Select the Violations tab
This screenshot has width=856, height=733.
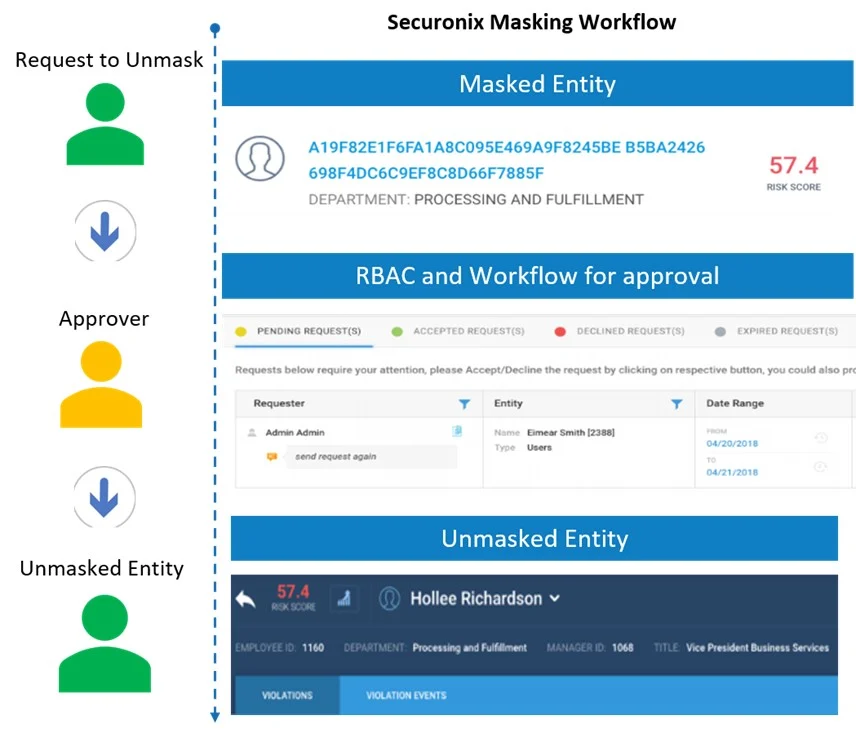pyautogui.click(x=287, y=695)
